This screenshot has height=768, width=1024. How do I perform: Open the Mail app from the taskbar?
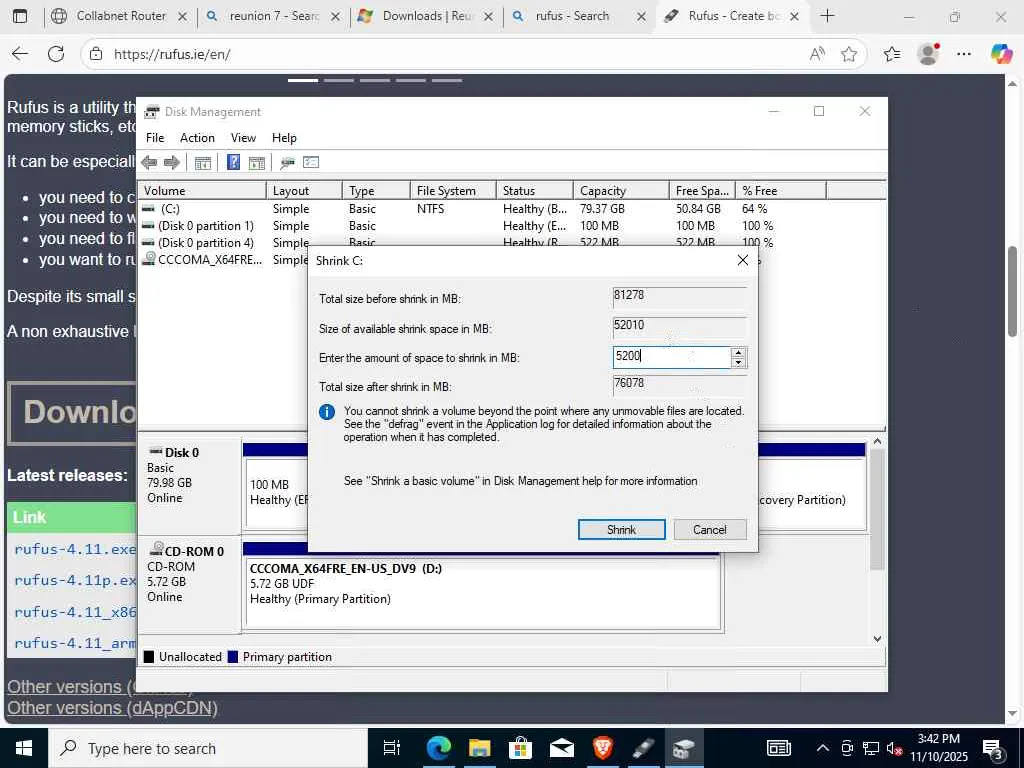pos(562,748)
